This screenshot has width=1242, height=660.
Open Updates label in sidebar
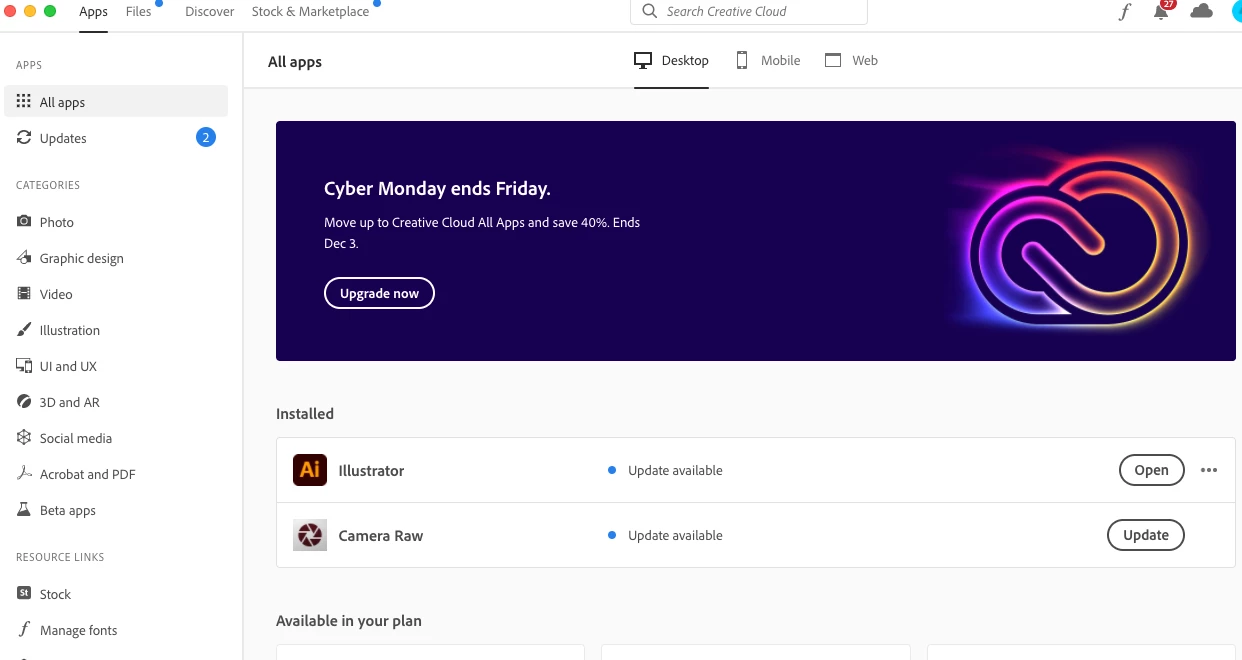tap(63, 138)
